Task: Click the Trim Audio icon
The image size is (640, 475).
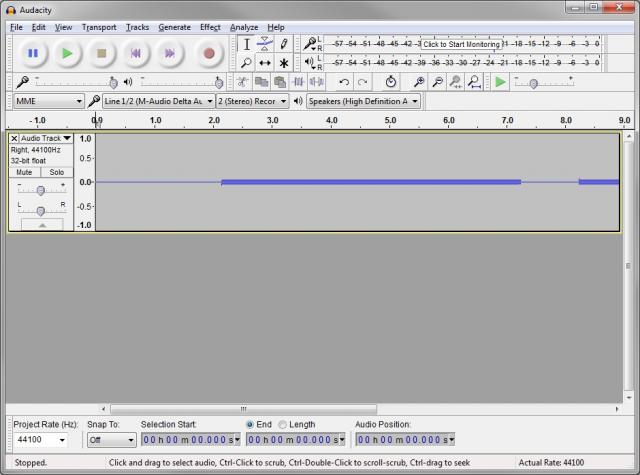Action: coord(298,82)
